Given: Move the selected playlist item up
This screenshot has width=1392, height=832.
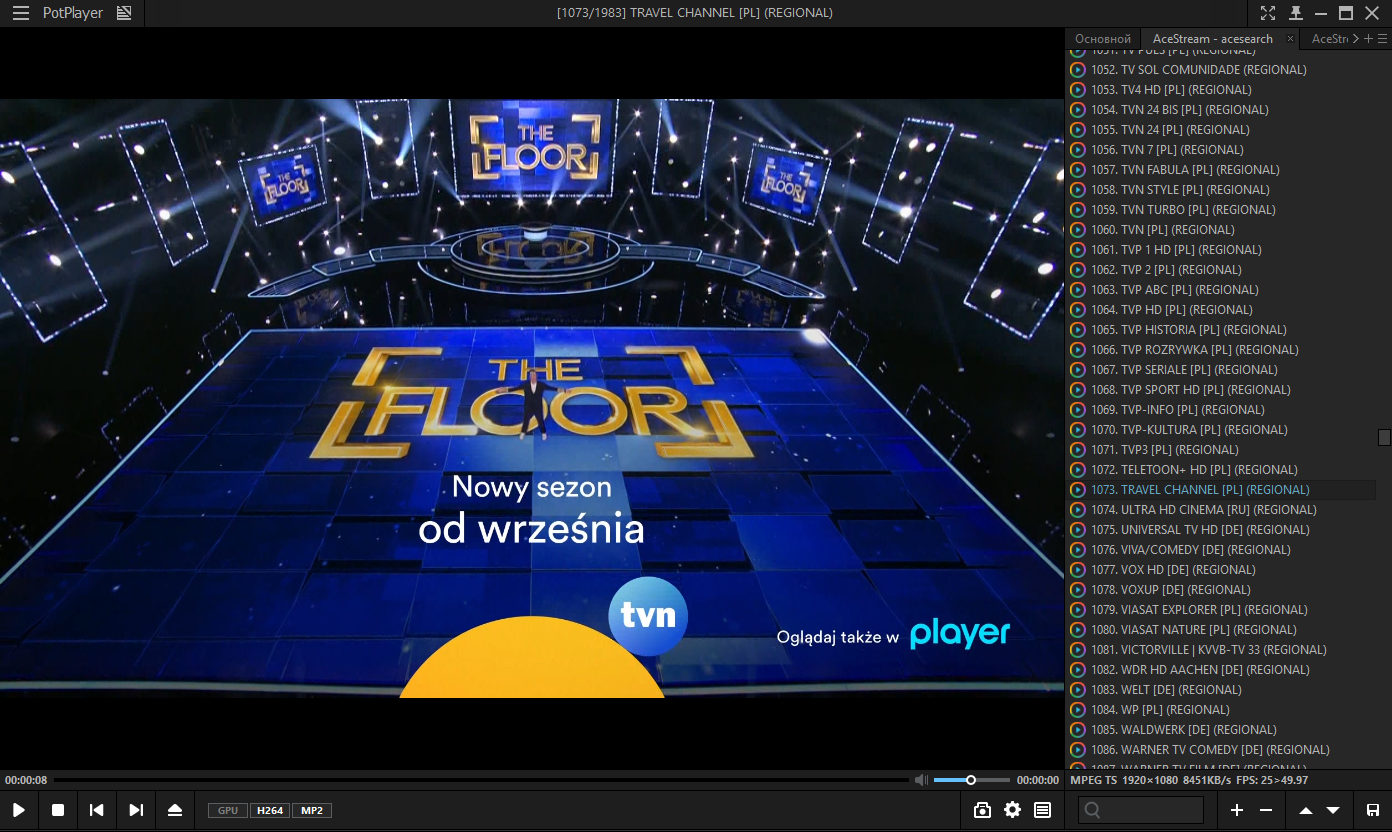Looking at the screenshot, I should point(1306,810).
